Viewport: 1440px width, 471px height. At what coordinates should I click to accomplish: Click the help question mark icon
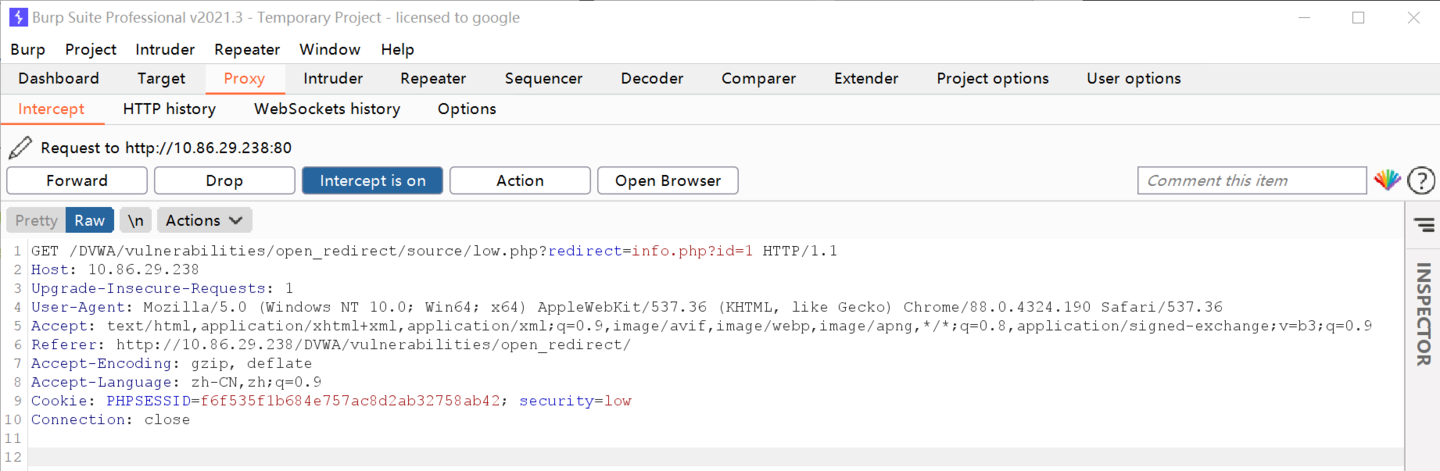coord(1421,180)
